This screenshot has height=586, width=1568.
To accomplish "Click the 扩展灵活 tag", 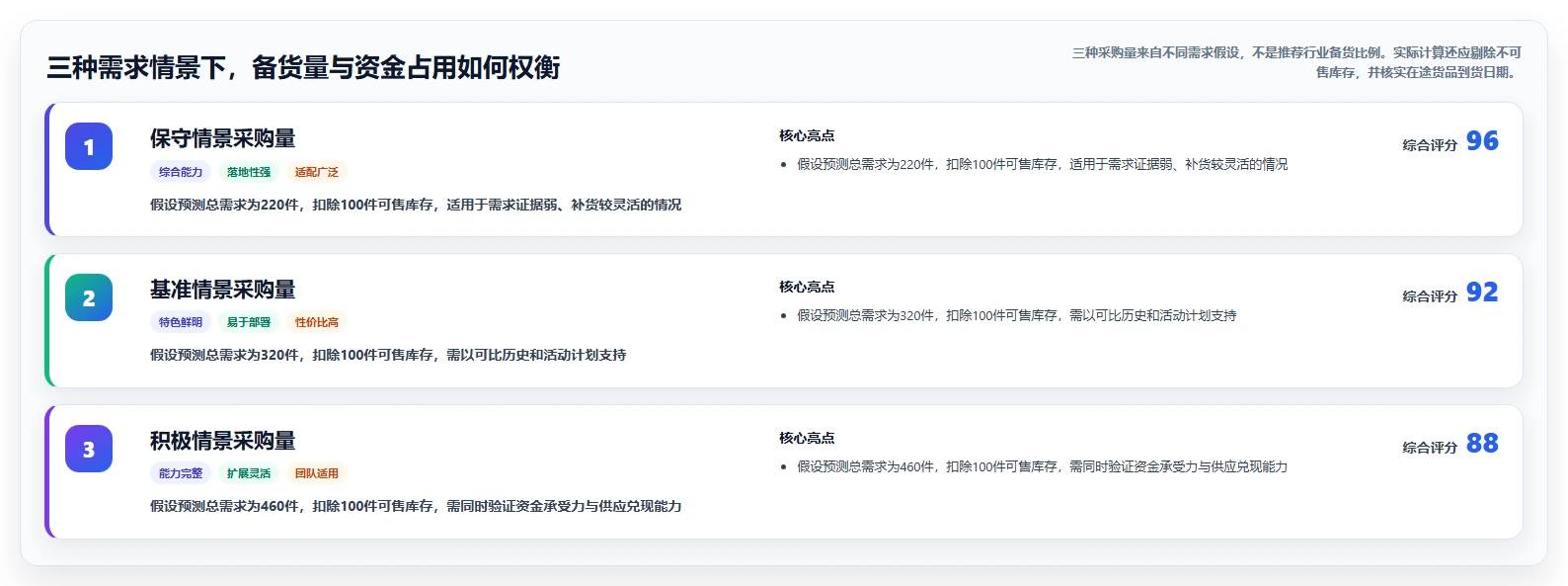I will click(249, 473).
